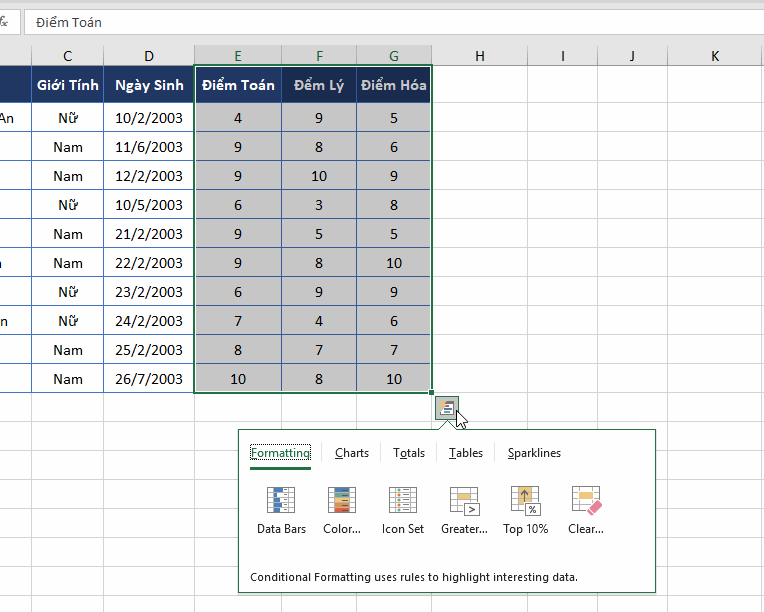Select column I header
764x612 pixels.
[562, 56]
